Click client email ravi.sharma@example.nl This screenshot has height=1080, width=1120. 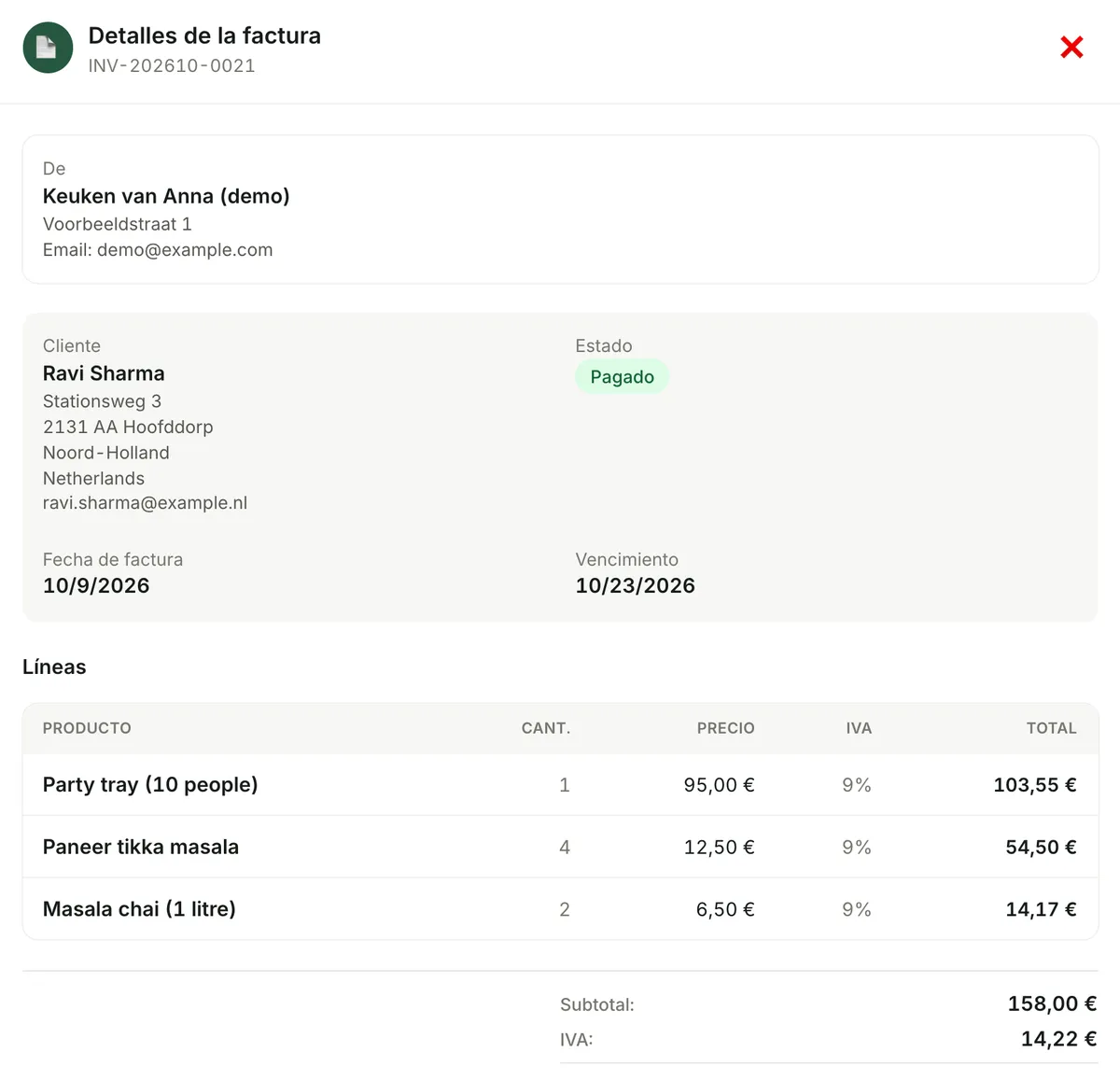pos(145,503)
